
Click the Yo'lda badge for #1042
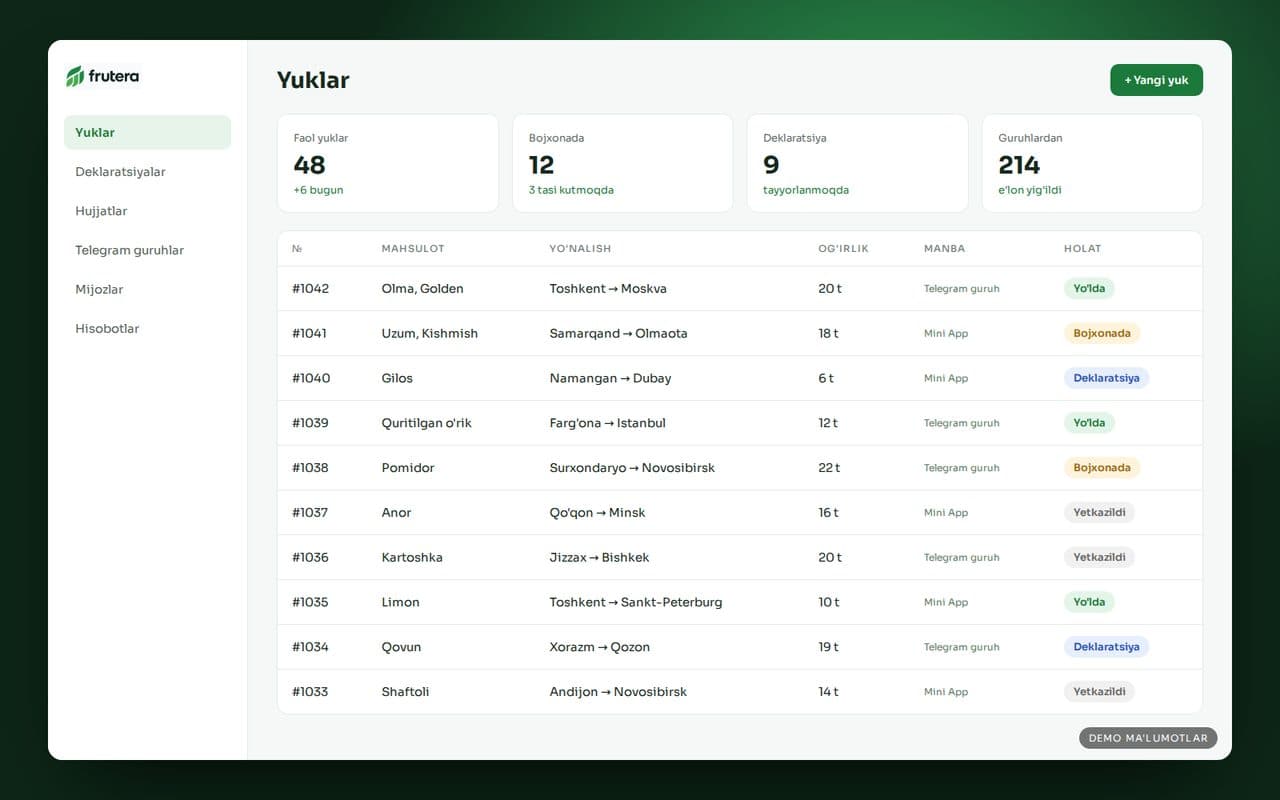(x=1089, y=288)
